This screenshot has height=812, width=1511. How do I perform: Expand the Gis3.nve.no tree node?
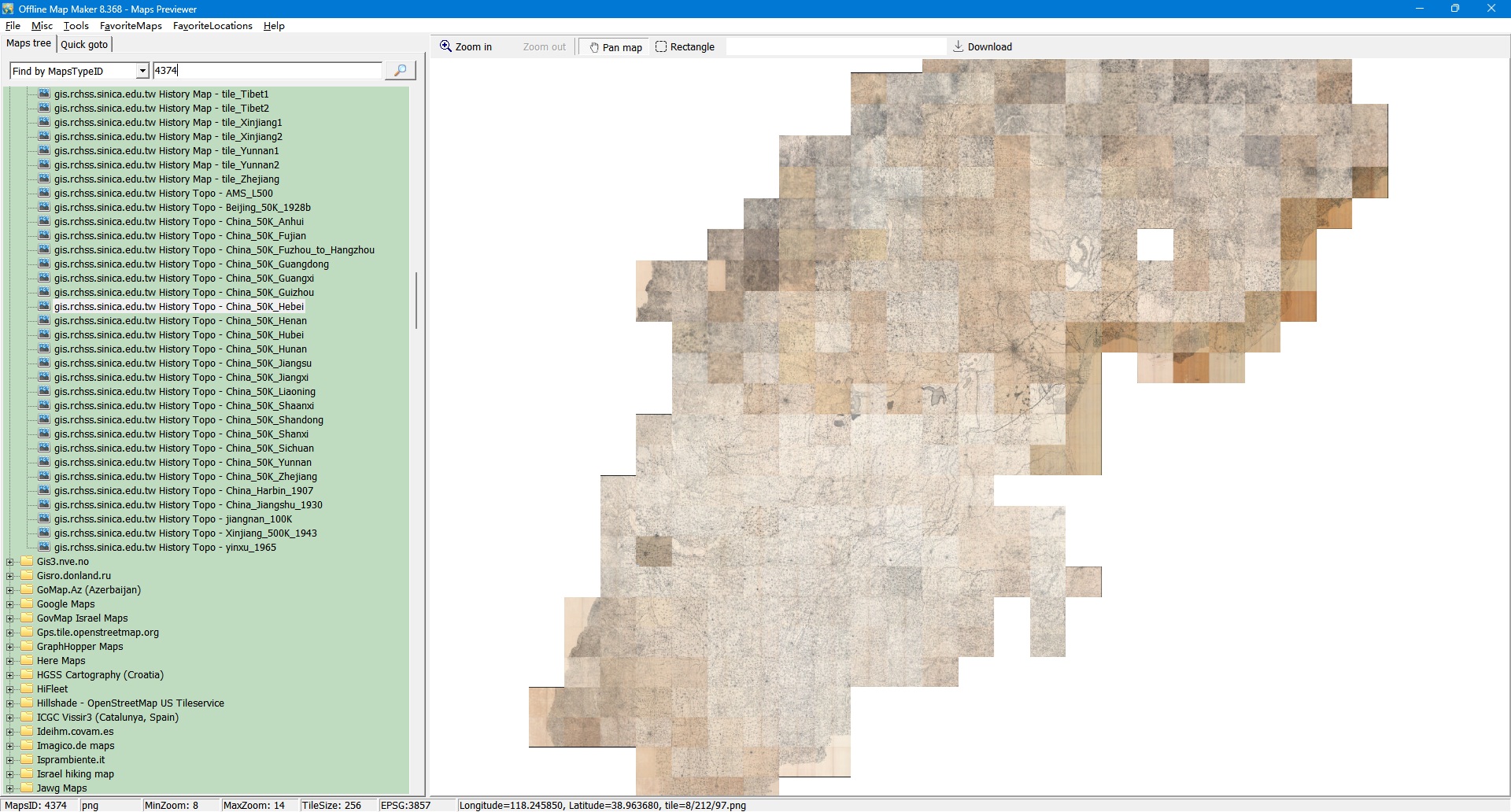point(10,562)
